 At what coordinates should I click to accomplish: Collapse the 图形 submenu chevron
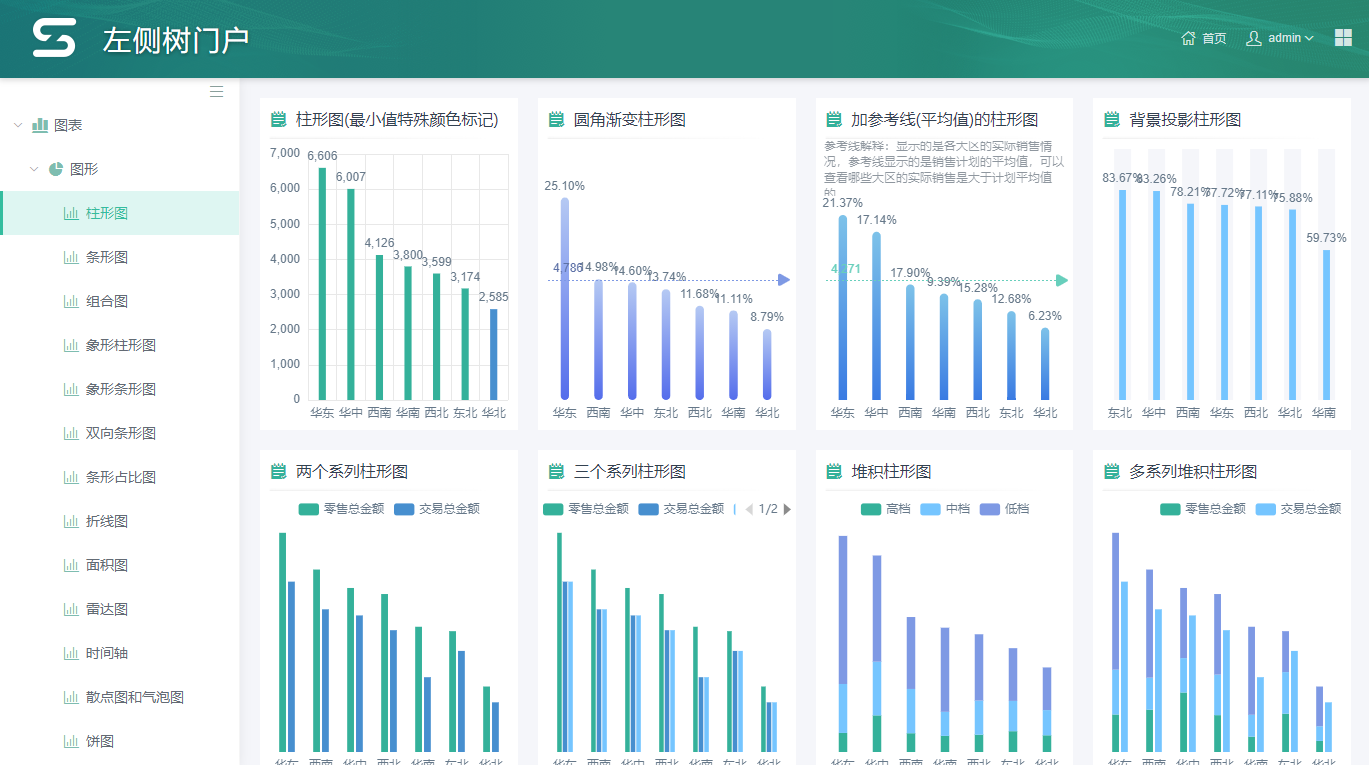[34, 169]
